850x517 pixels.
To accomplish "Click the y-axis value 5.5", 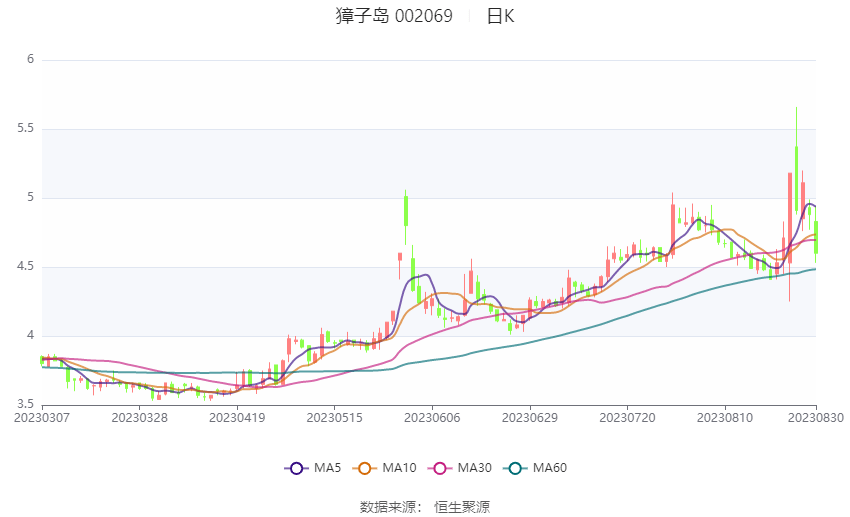I will 25,128.
